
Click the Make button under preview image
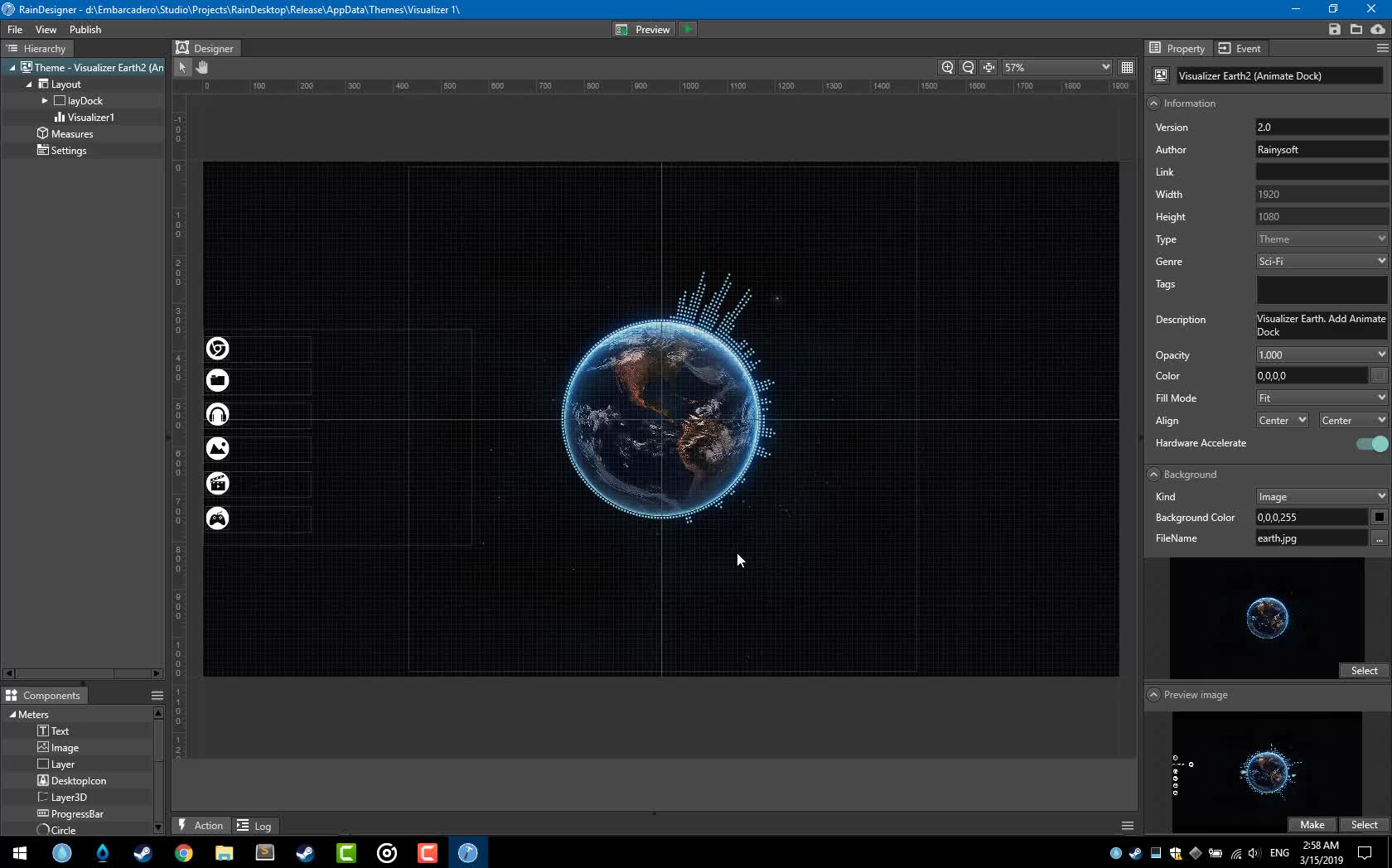(1312, 824)
